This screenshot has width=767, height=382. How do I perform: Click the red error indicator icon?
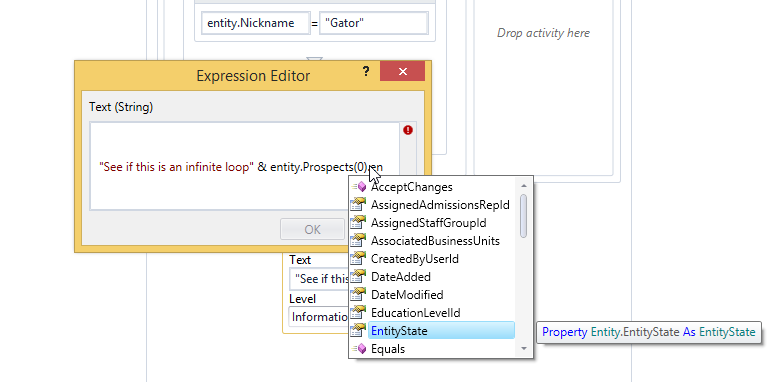tap(408, 130)
